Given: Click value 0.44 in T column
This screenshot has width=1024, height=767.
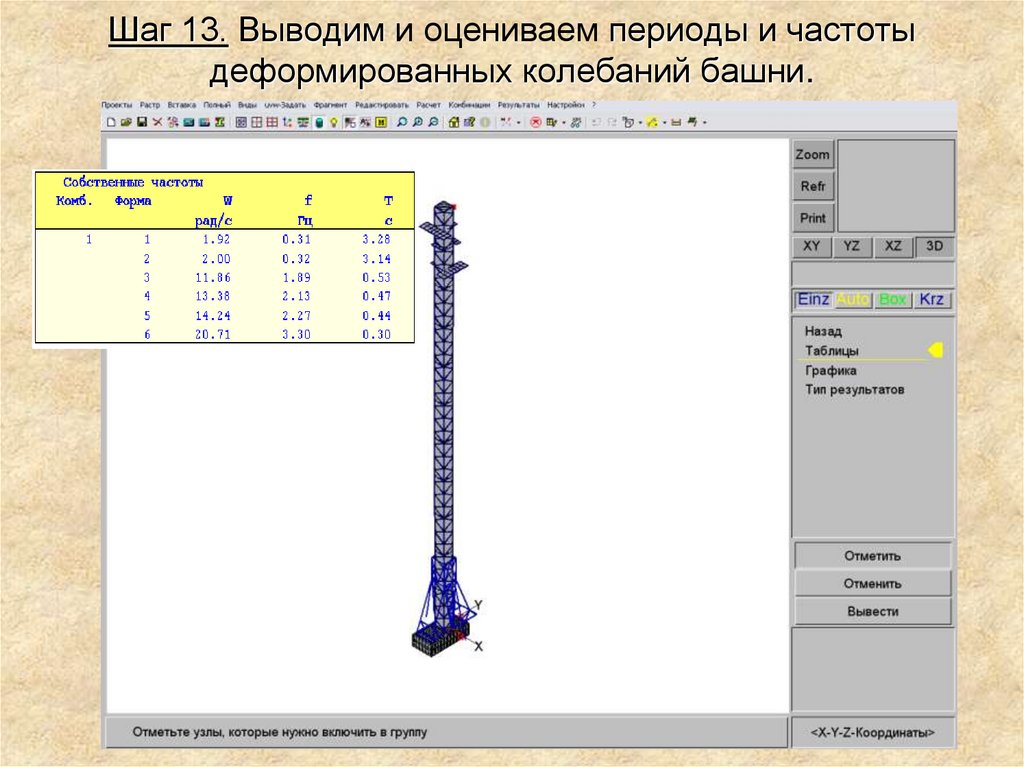Looking at the screenshot, I should pyautogui.click(x=376, y=316).
